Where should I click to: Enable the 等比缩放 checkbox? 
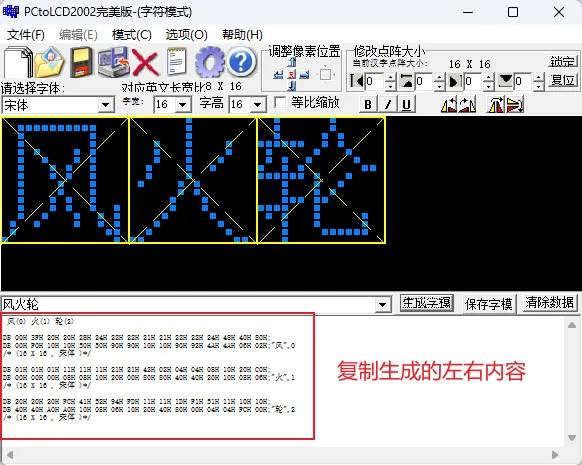280,102
